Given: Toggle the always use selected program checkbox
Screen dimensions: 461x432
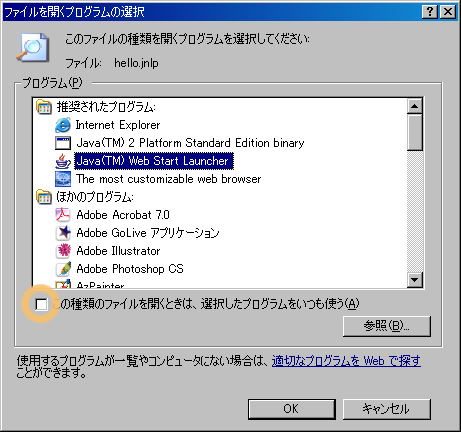Looking at the screenshot, I should click(41, 304).
